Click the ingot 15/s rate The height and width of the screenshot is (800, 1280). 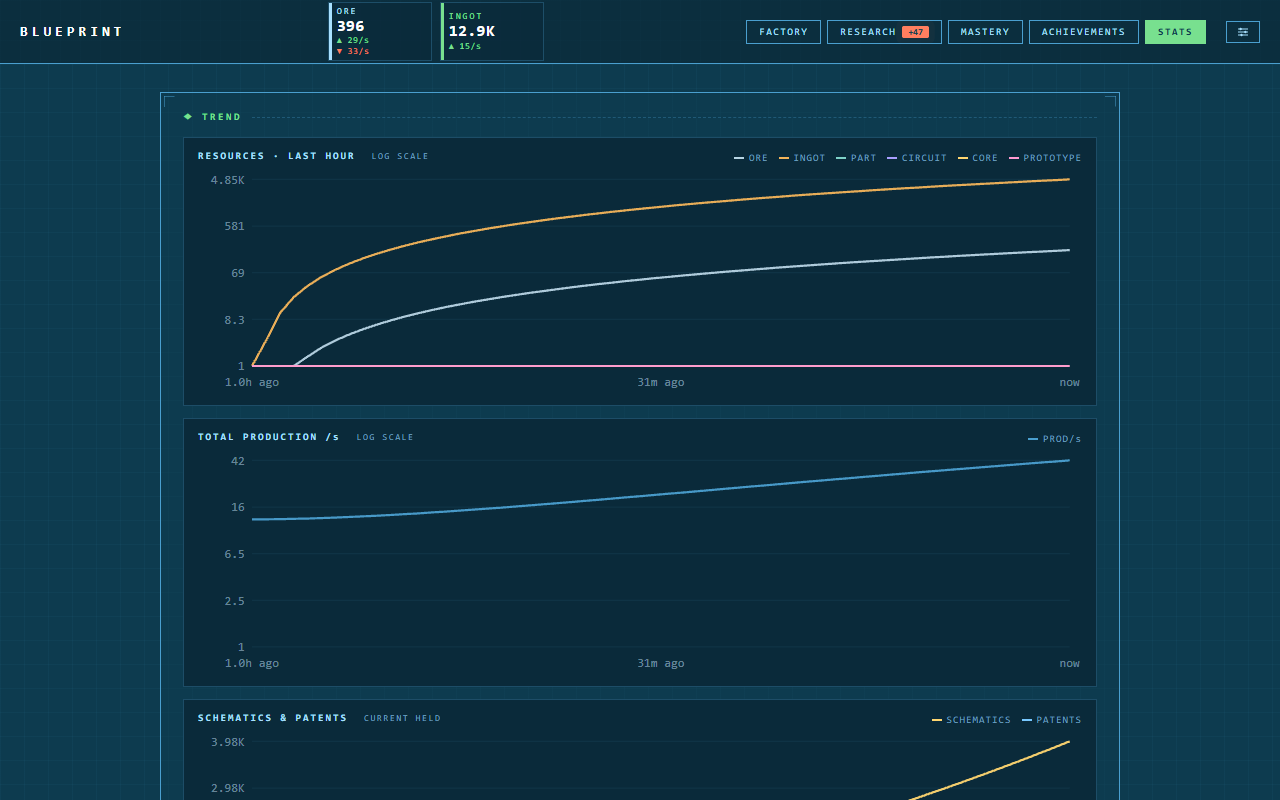tap(465, 46)
